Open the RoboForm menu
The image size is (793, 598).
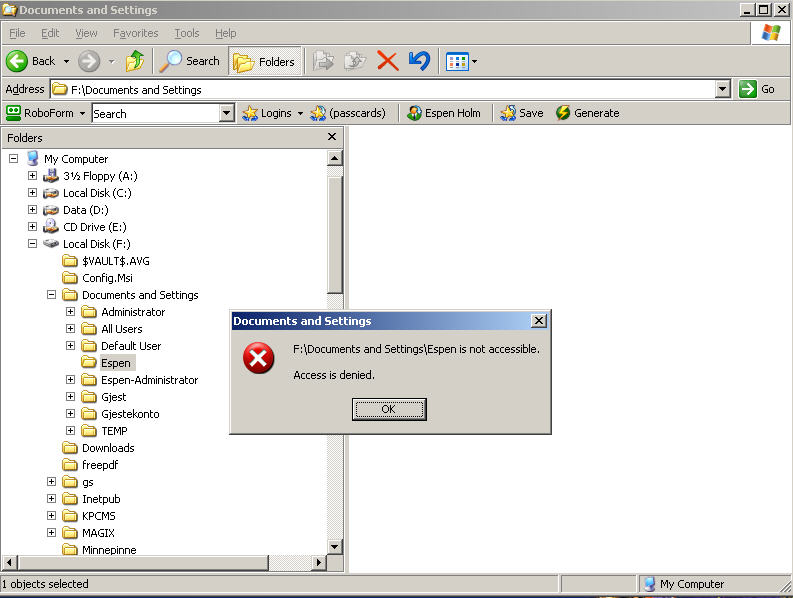coord(46,113)
